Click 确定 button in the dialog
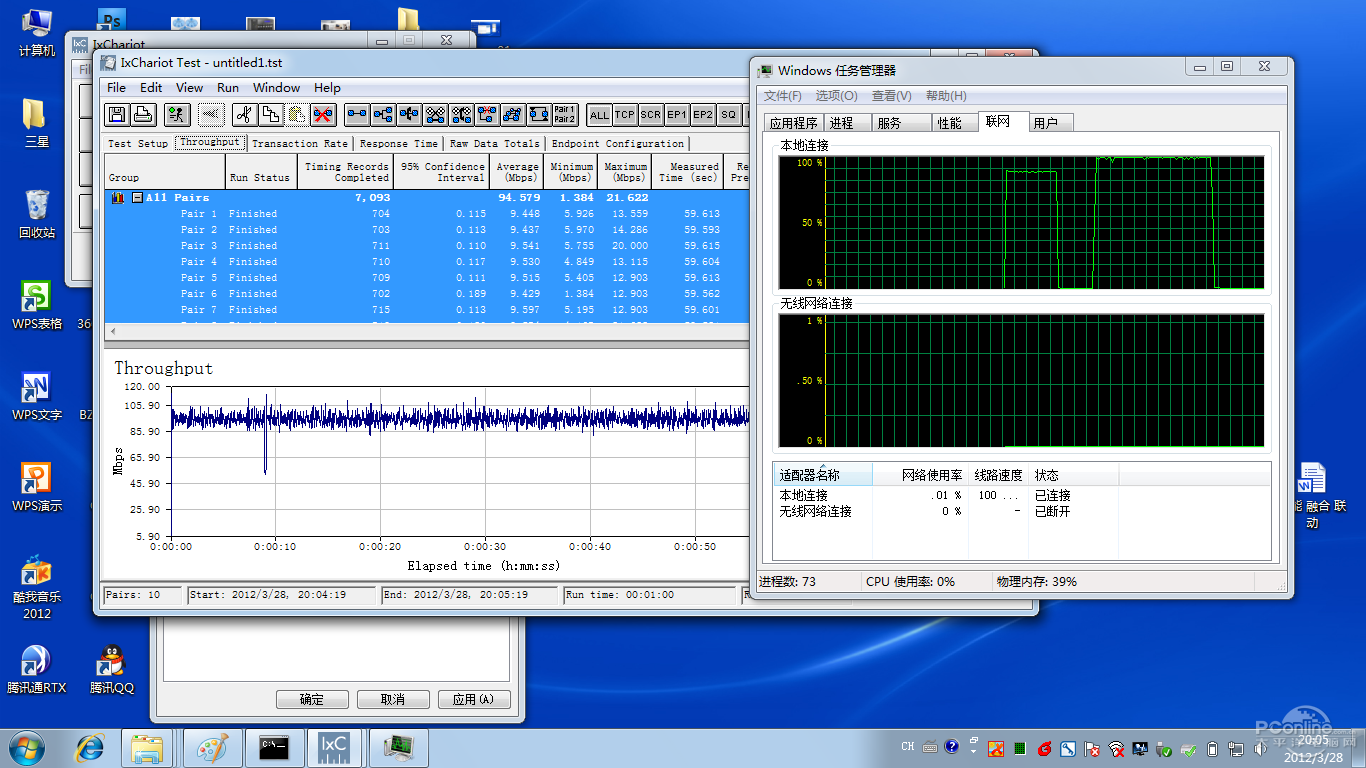 pyautogui.click(x=312, y=700)
